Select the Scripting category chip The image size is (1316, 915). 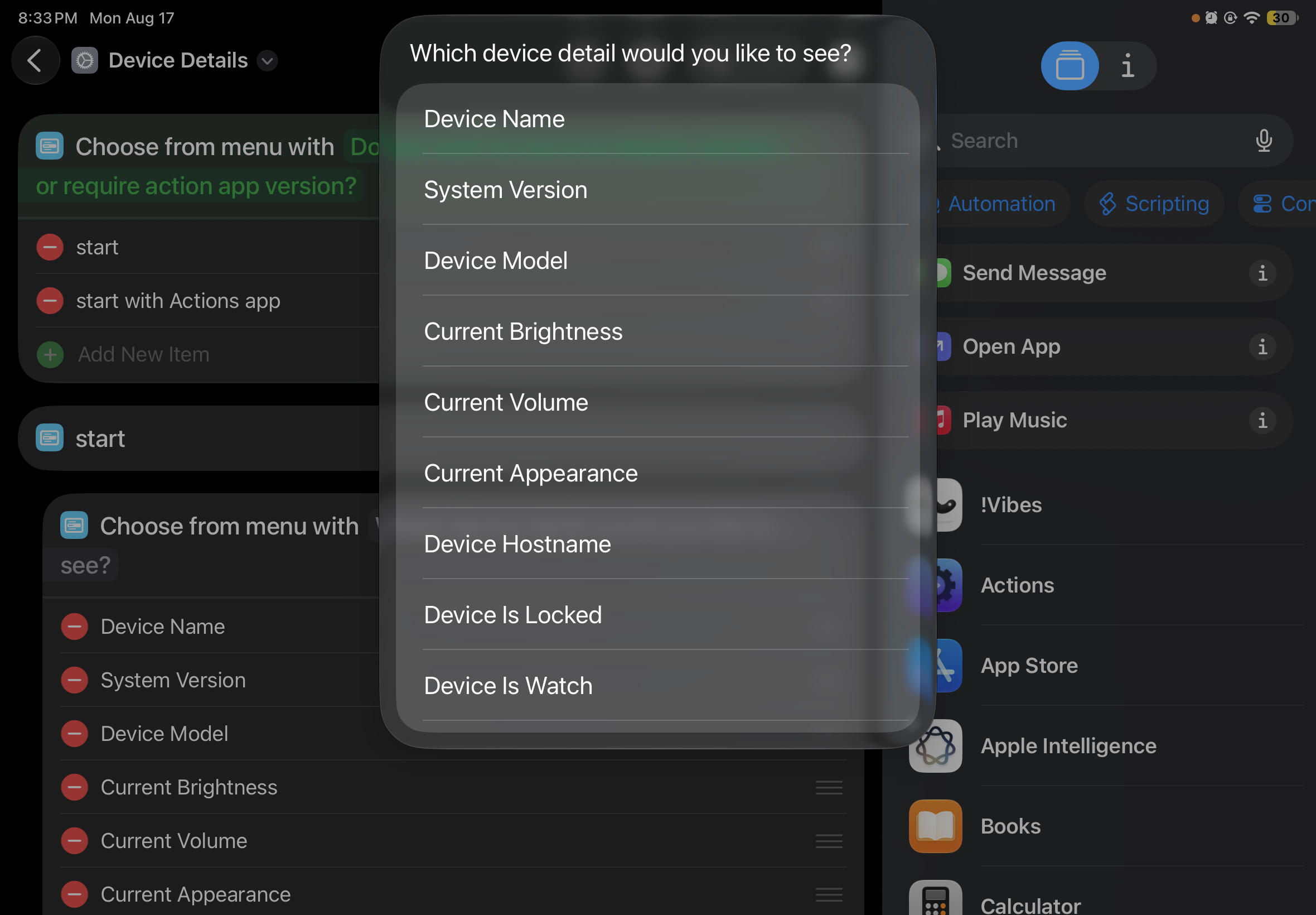(1154, 204)
